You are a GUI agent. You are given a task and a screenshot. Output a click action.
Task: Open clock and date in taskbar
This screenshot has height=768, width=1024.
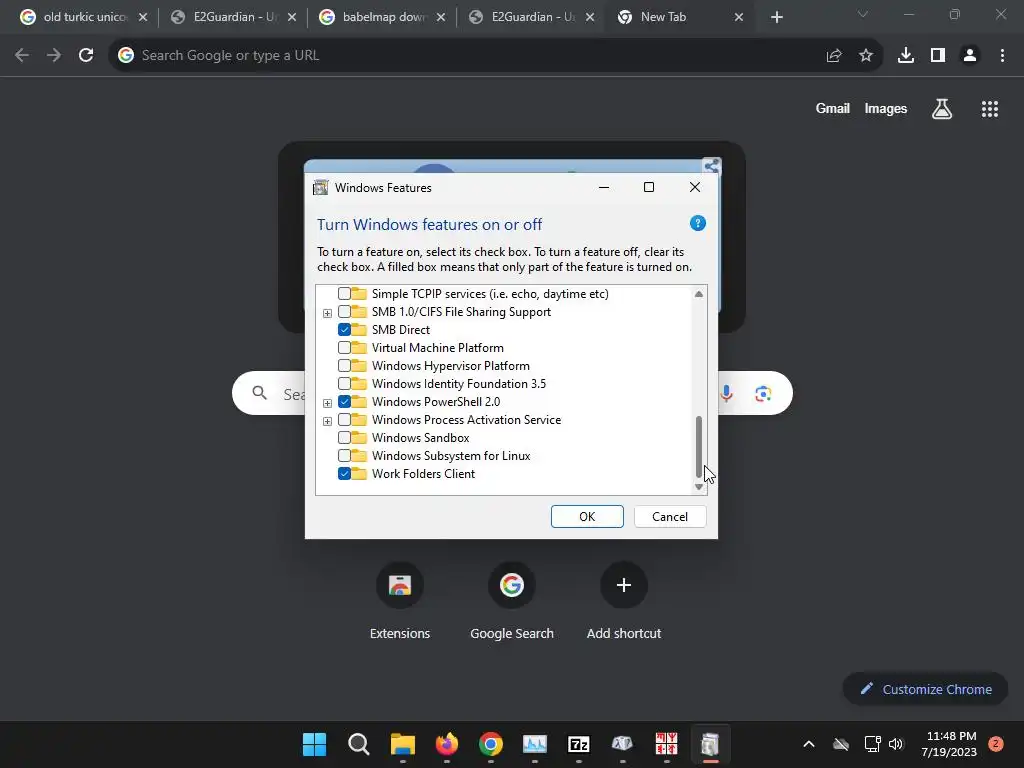pyautogui.click(x=949, y=744)
